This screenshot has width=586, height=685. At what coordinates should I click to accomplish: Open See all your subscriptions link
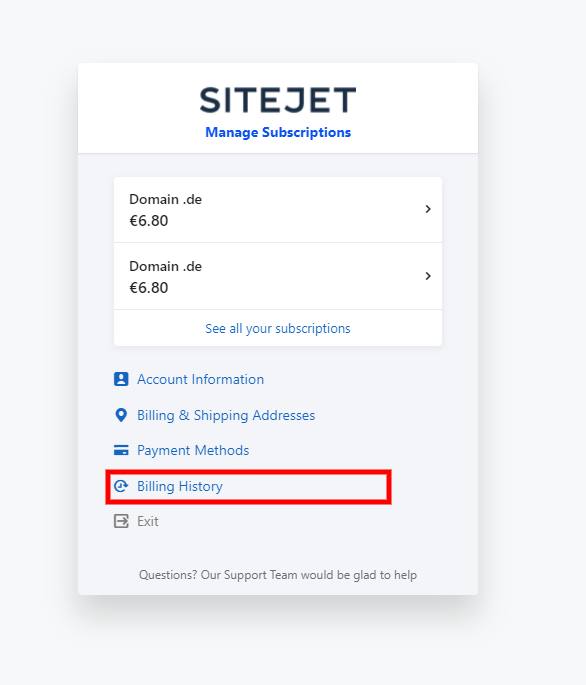tap(278, 329)
